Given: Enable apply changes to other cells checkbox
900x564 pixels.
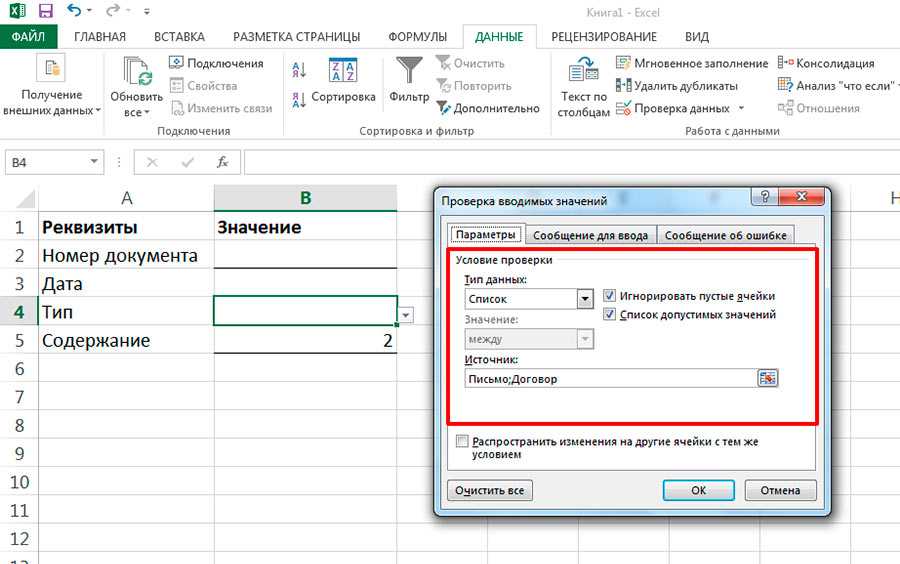Looking at the screenshot, I should click(461, 441).
